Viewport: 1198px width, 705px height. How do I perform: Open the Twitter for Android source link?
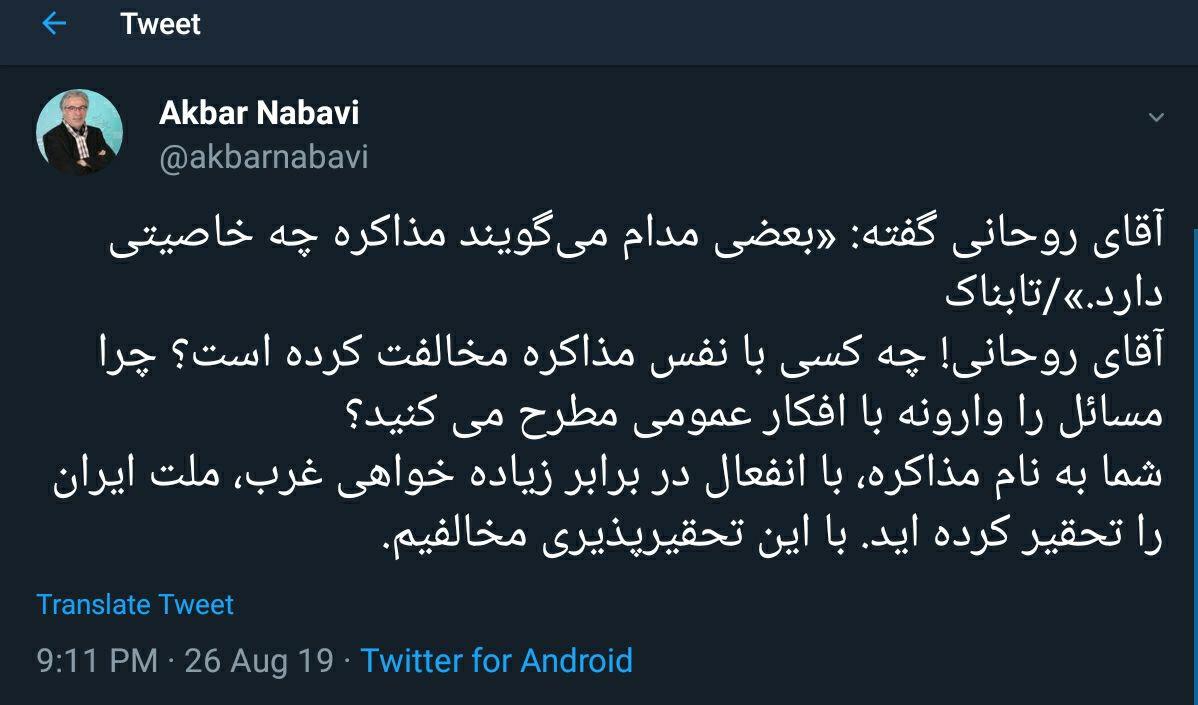496,661
